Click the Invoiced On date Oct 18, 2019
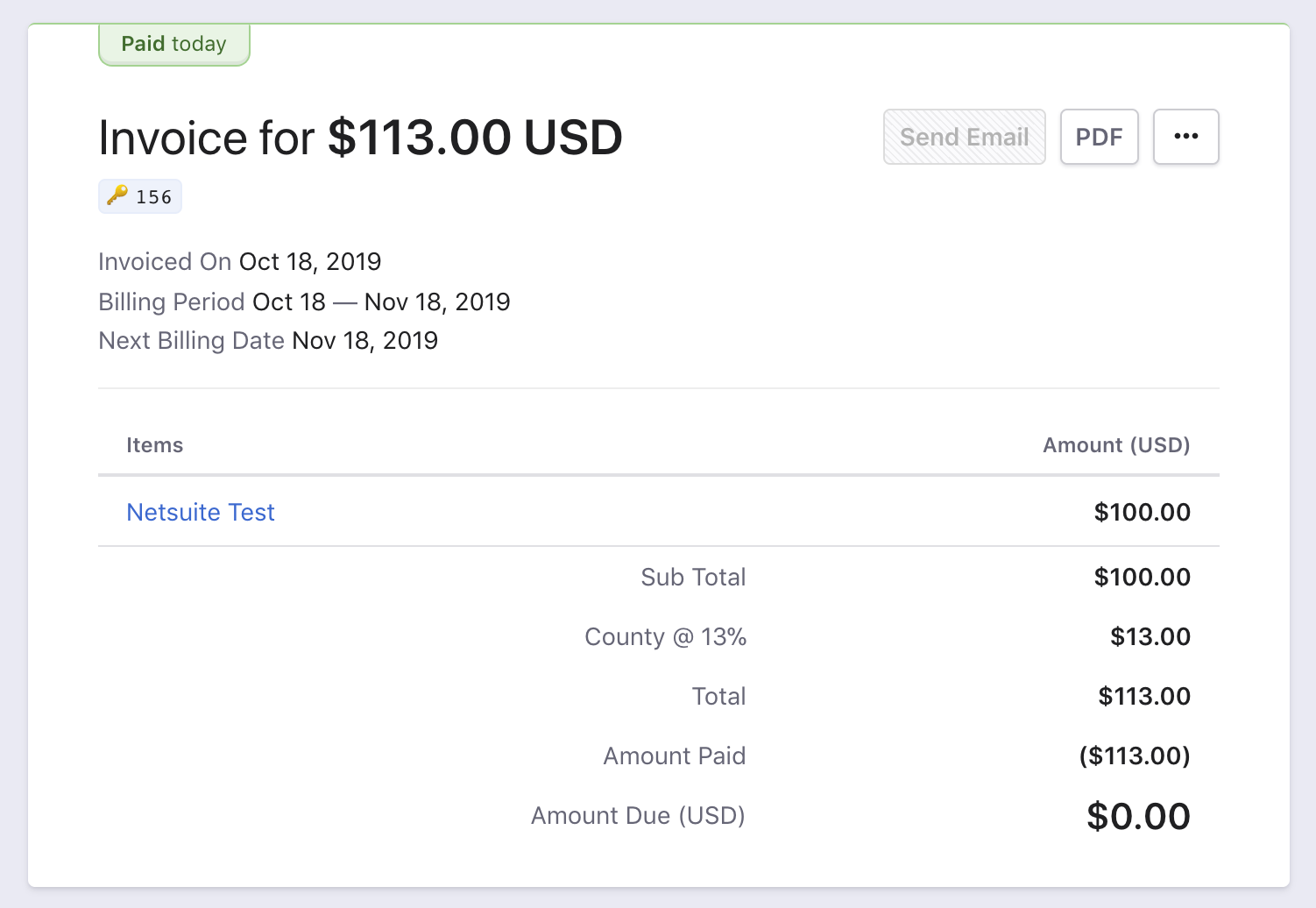This screenshot has width=1316, height=908. coord(310,261)
